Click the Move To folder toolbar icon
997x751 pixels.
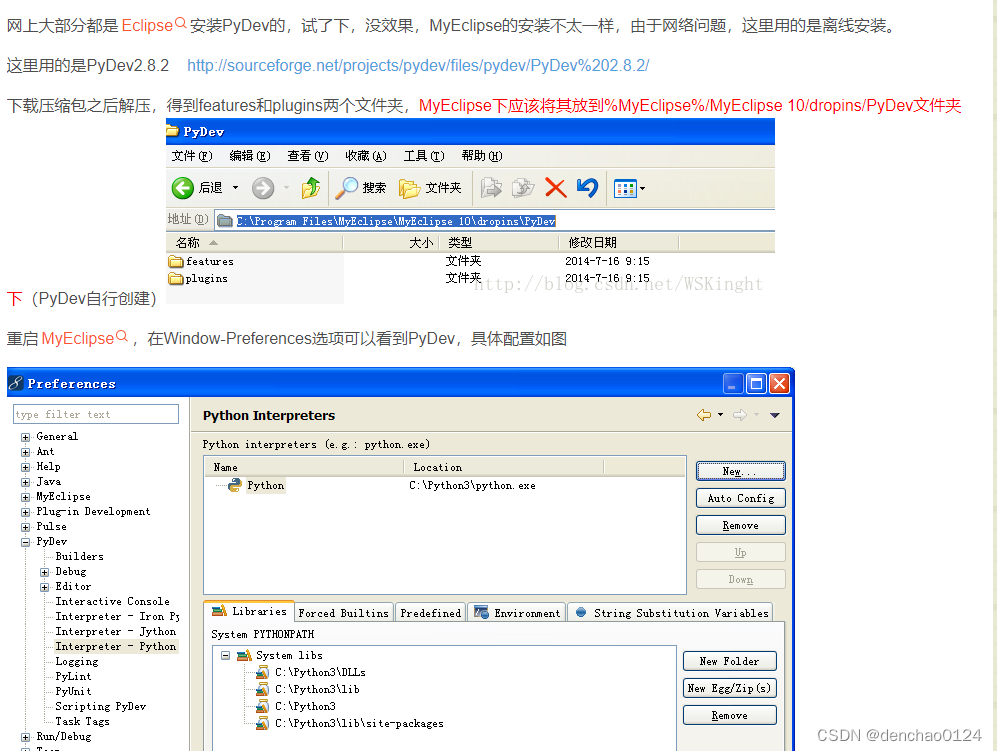pyautogui.click(x=491, y=188)
